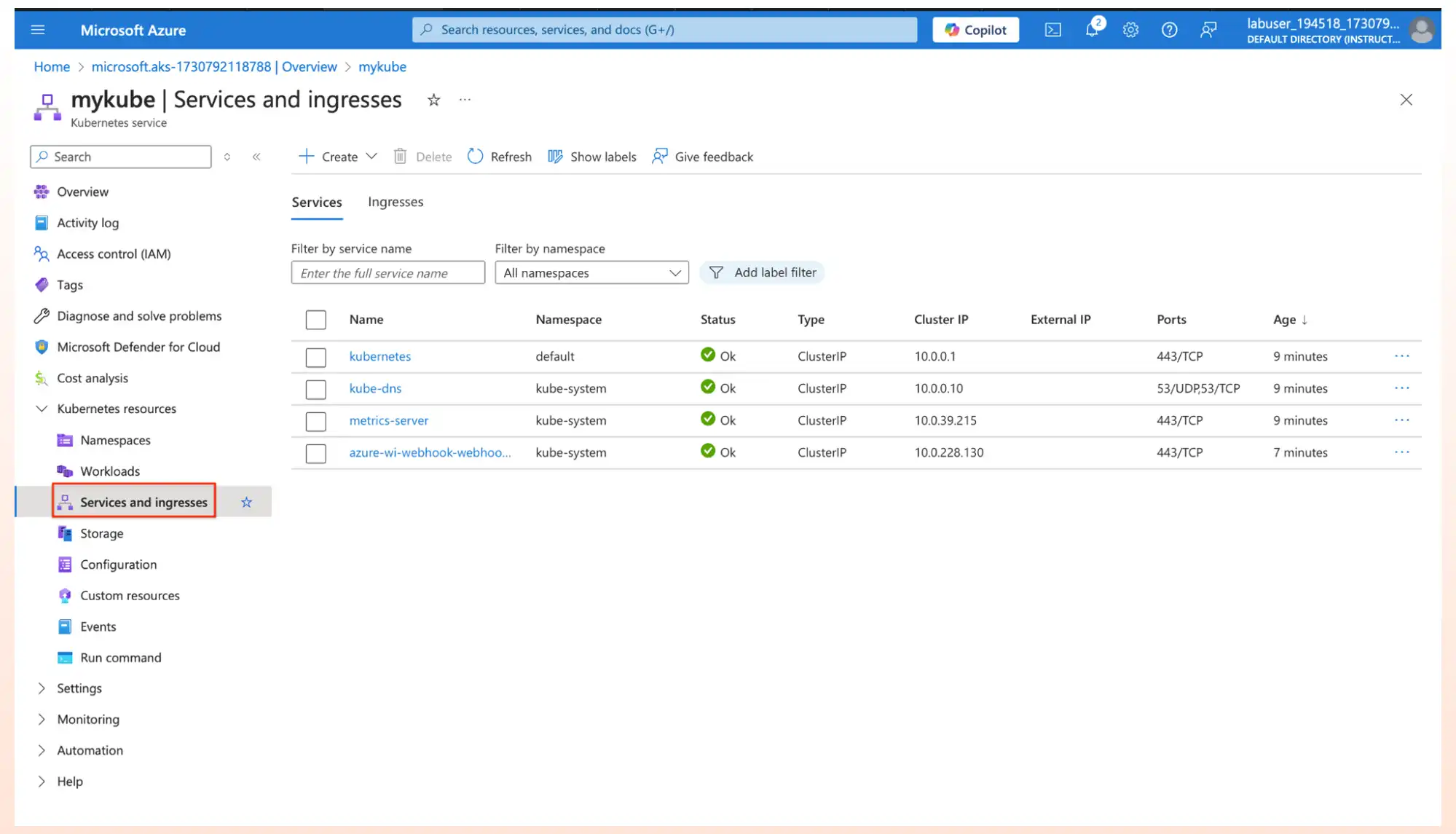Click the Cost analysis icon
Screen dimensions: 1456x834
[42, 378]
